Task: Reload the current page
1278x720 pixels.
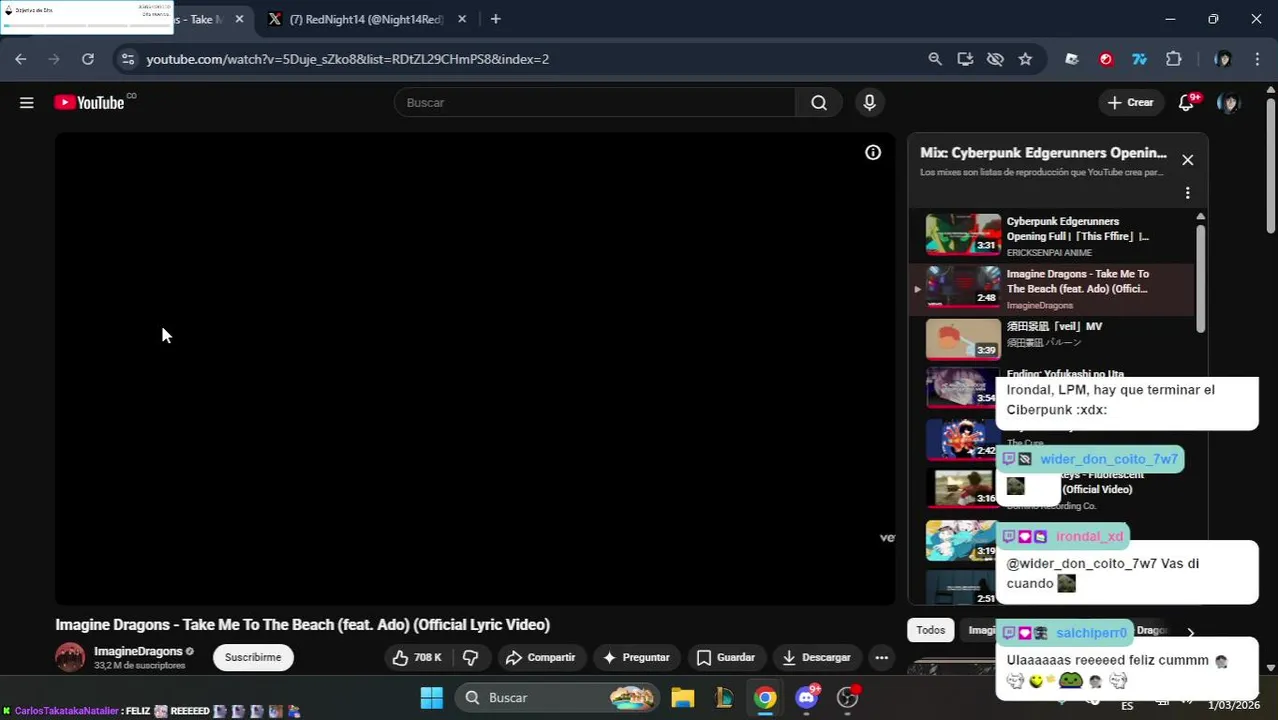Action: pyautogui.click(x=88, y=59)
